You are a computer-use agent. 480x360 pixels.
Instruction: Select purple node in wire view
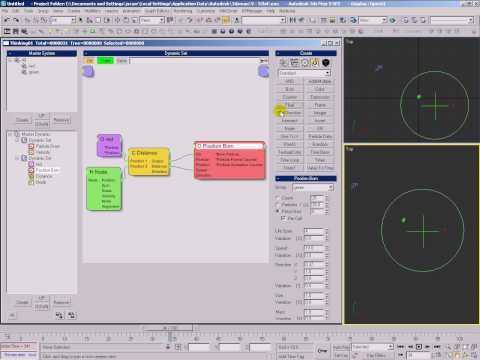pyautogui.click(x=109, y=146)
